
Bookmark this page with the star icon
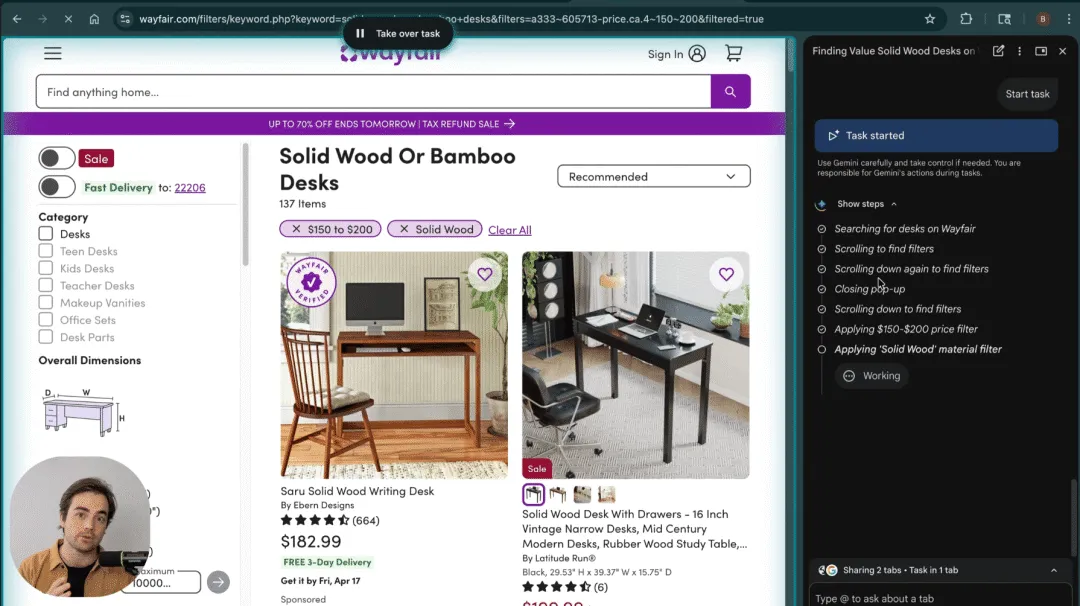tap(930, 19)
